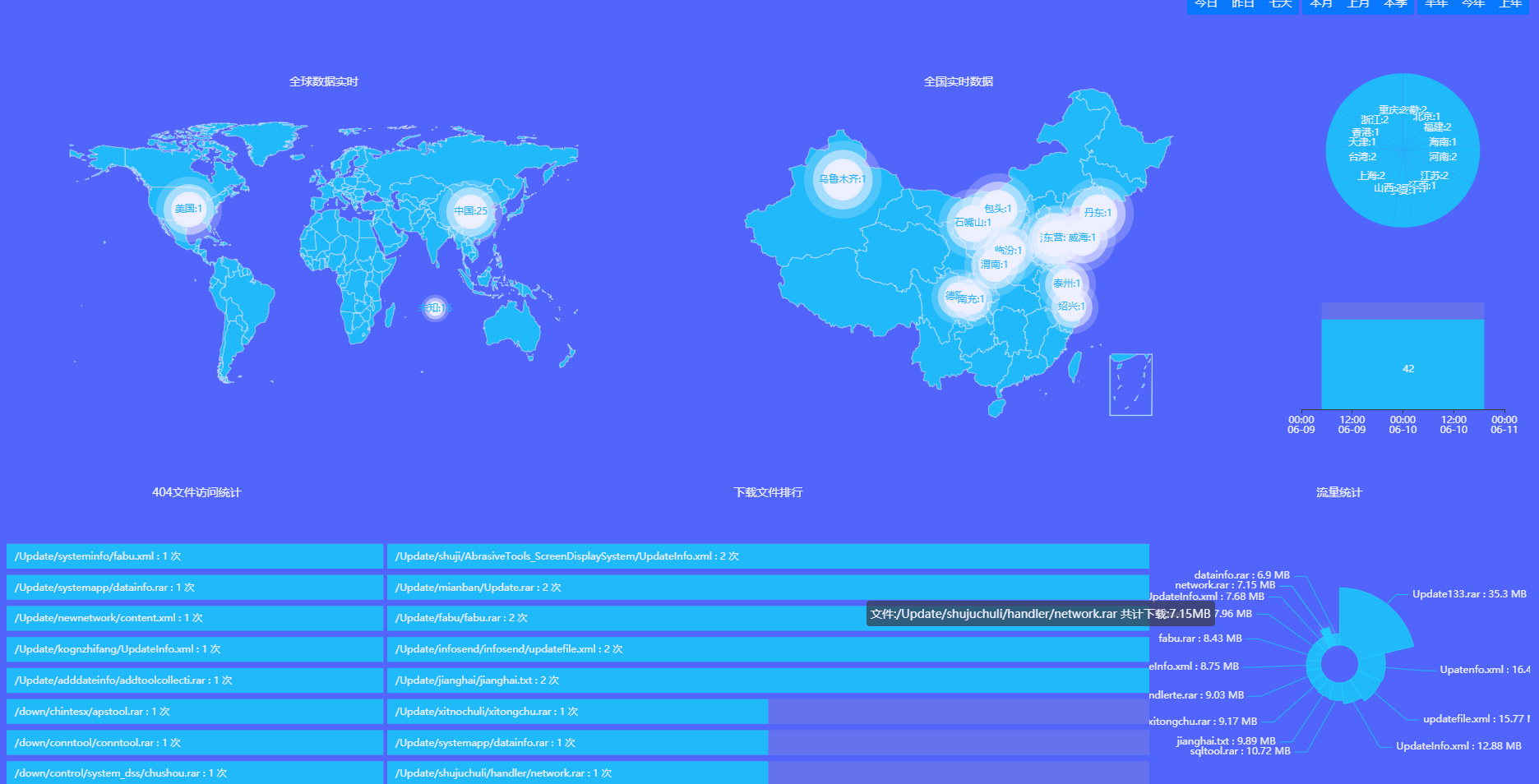Click /down/conntool/conntool.rar 404 row
The height and width of the screenshot is (784, 1539).
(x=195, y=742)
